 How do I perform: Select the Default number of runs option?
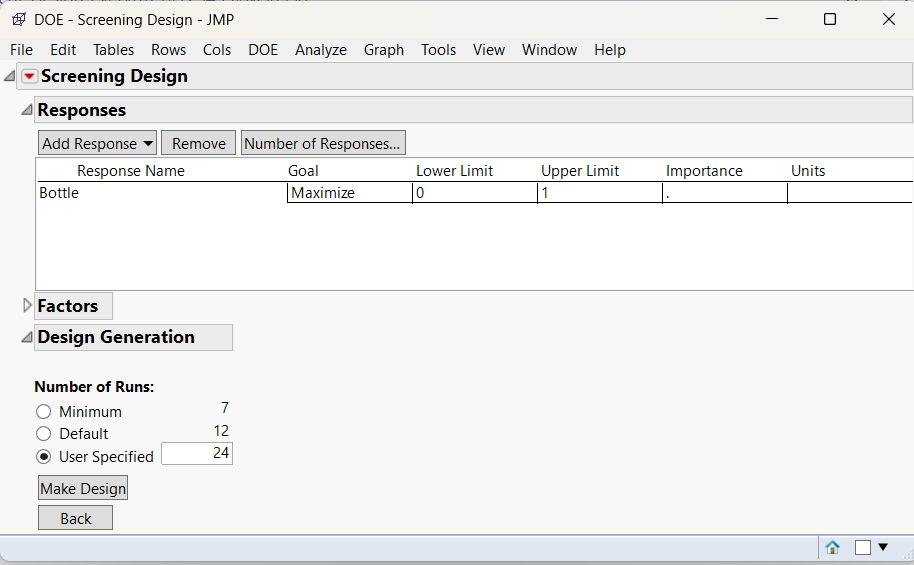[x=43, y=434]
